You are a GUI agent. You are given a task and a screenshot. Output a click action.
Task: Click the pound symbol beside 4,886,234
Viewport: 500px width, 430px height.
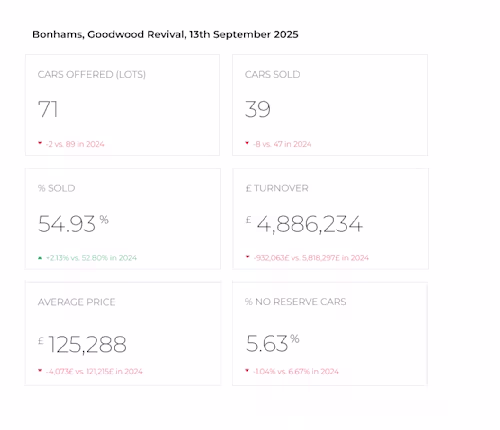[248, 220]
